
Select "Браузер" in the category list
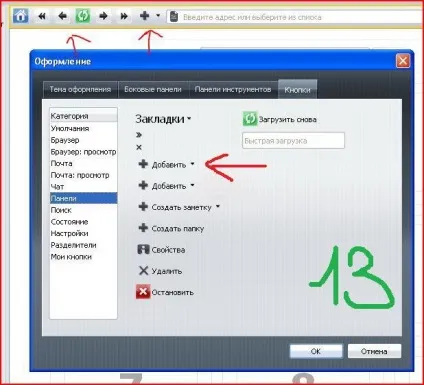83,140
